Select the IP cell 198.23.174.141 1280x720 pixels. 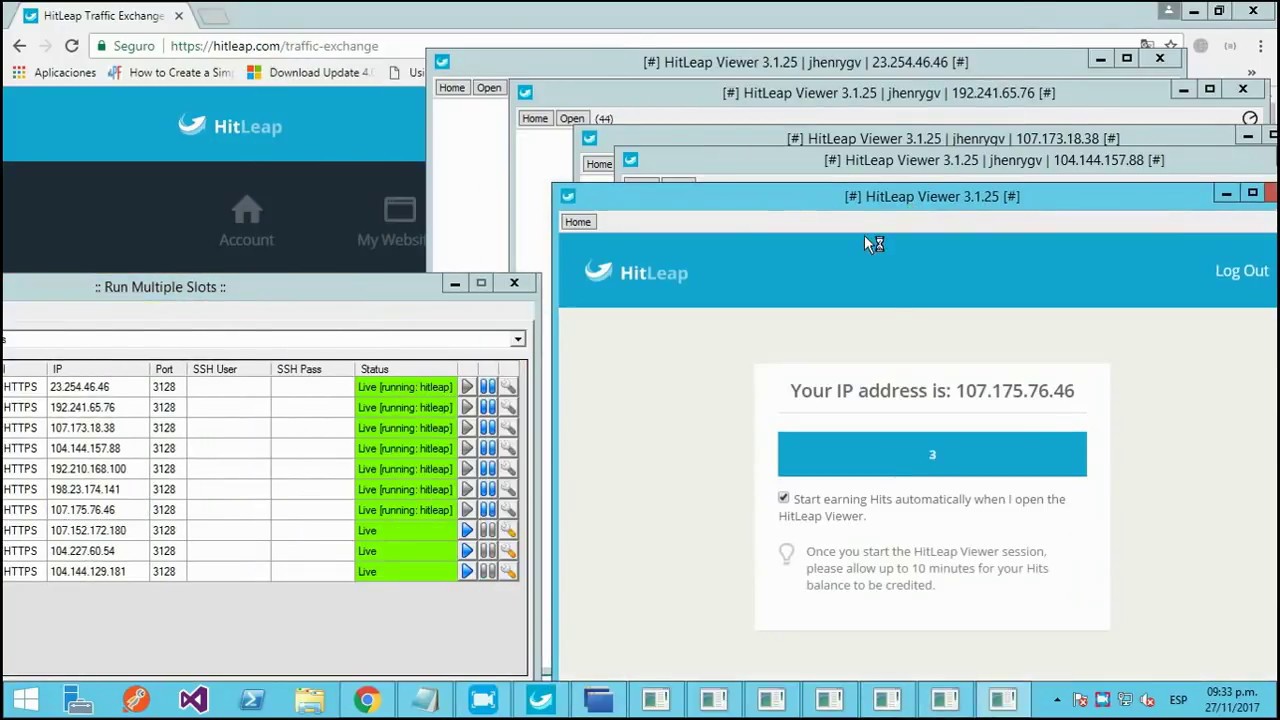97,490
